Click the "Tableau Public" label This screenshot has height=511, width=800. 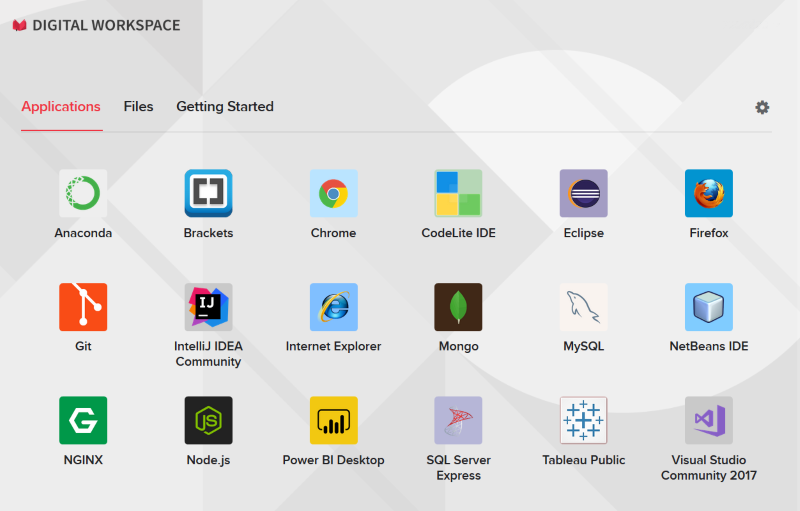click(584, 459)
